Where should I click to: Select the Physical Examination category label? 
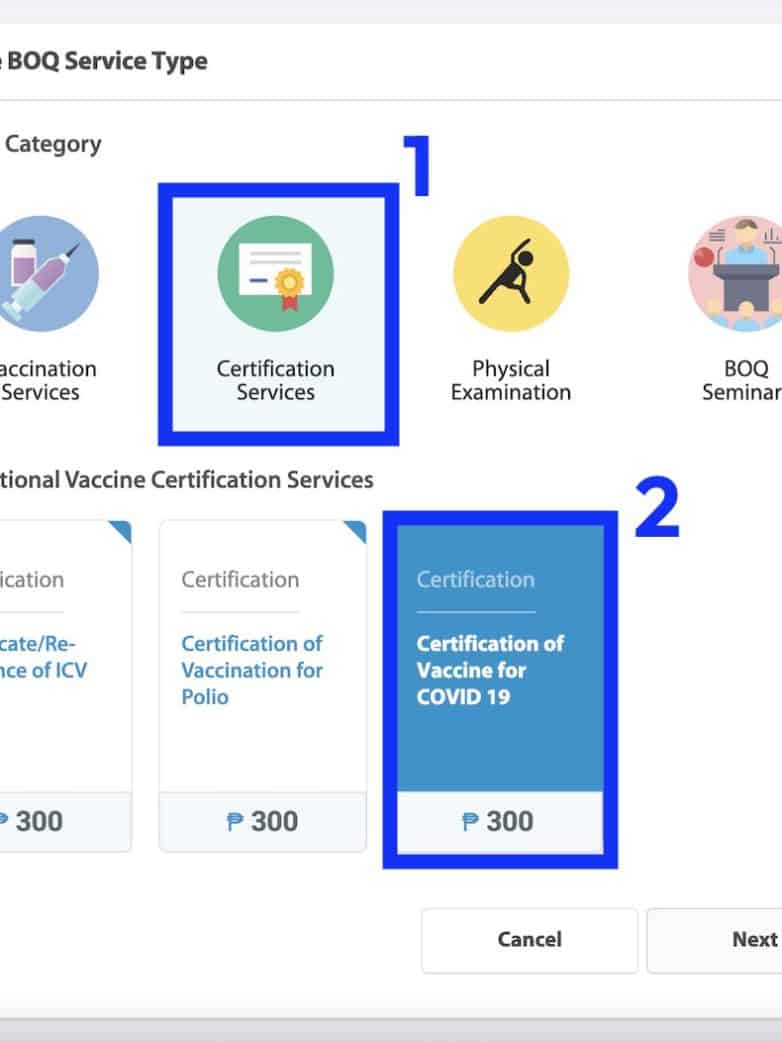[510, 380]
